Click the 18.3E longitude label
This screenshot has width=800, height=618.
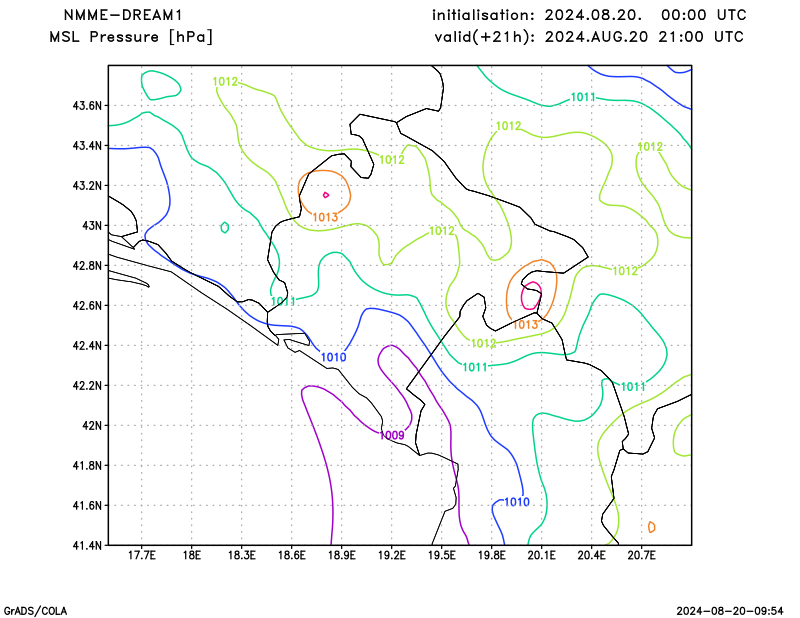tap(241, 555)
